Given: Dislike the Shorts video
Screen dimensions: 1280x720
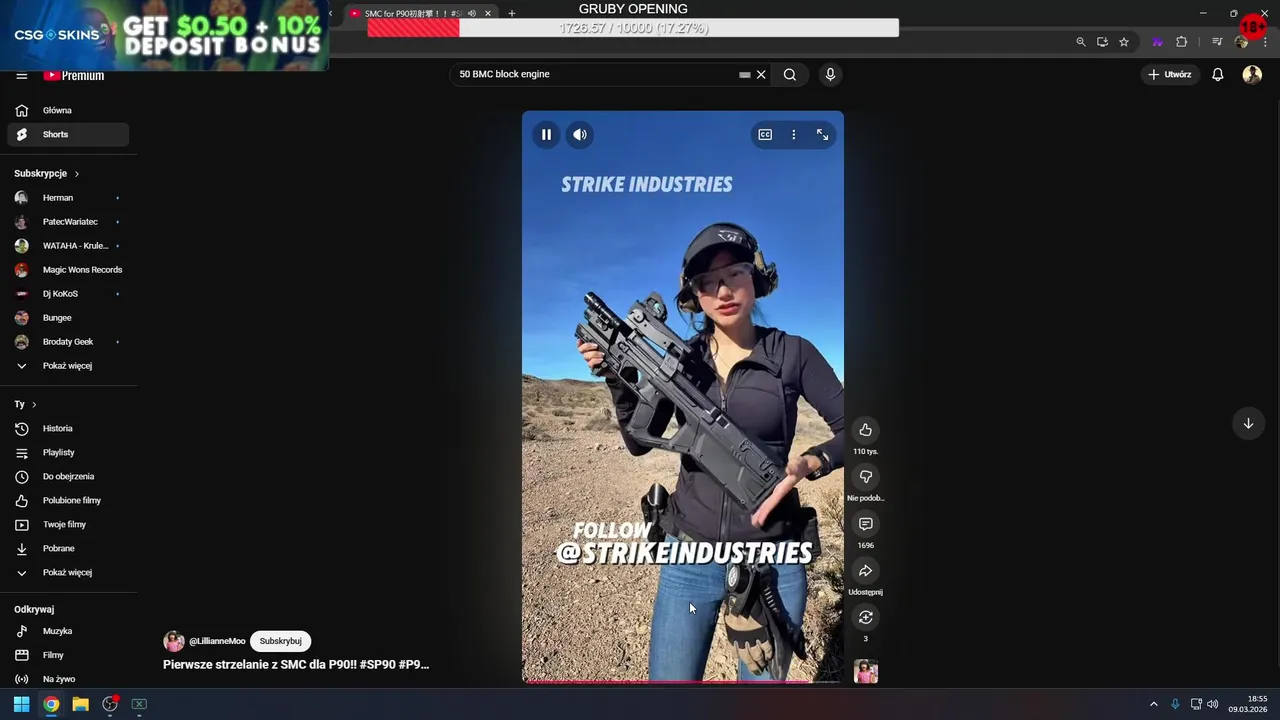Looking at the screenshot, I should (866, 477).
